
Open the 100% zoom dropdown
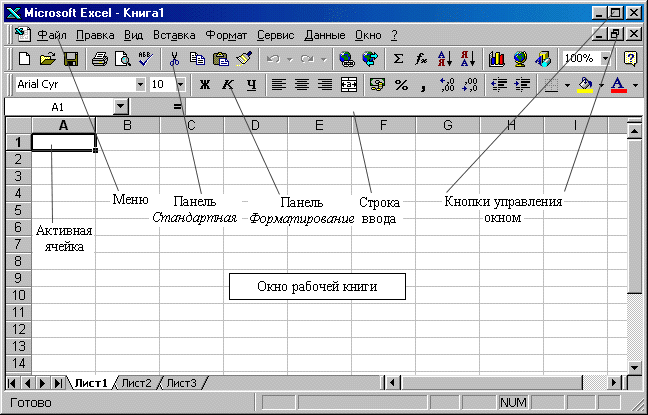[605, 59]
